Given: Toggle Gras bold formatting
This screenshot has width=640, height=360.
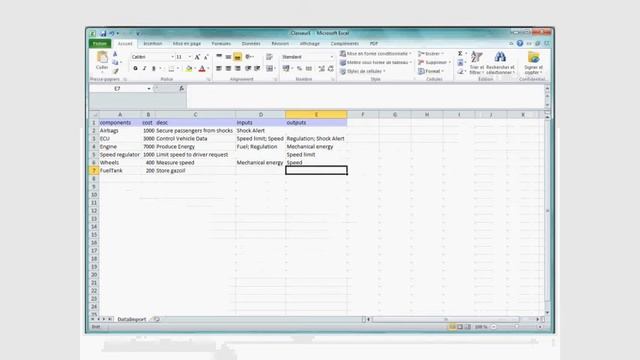Looking at the screenshot, I should point(135,69).
